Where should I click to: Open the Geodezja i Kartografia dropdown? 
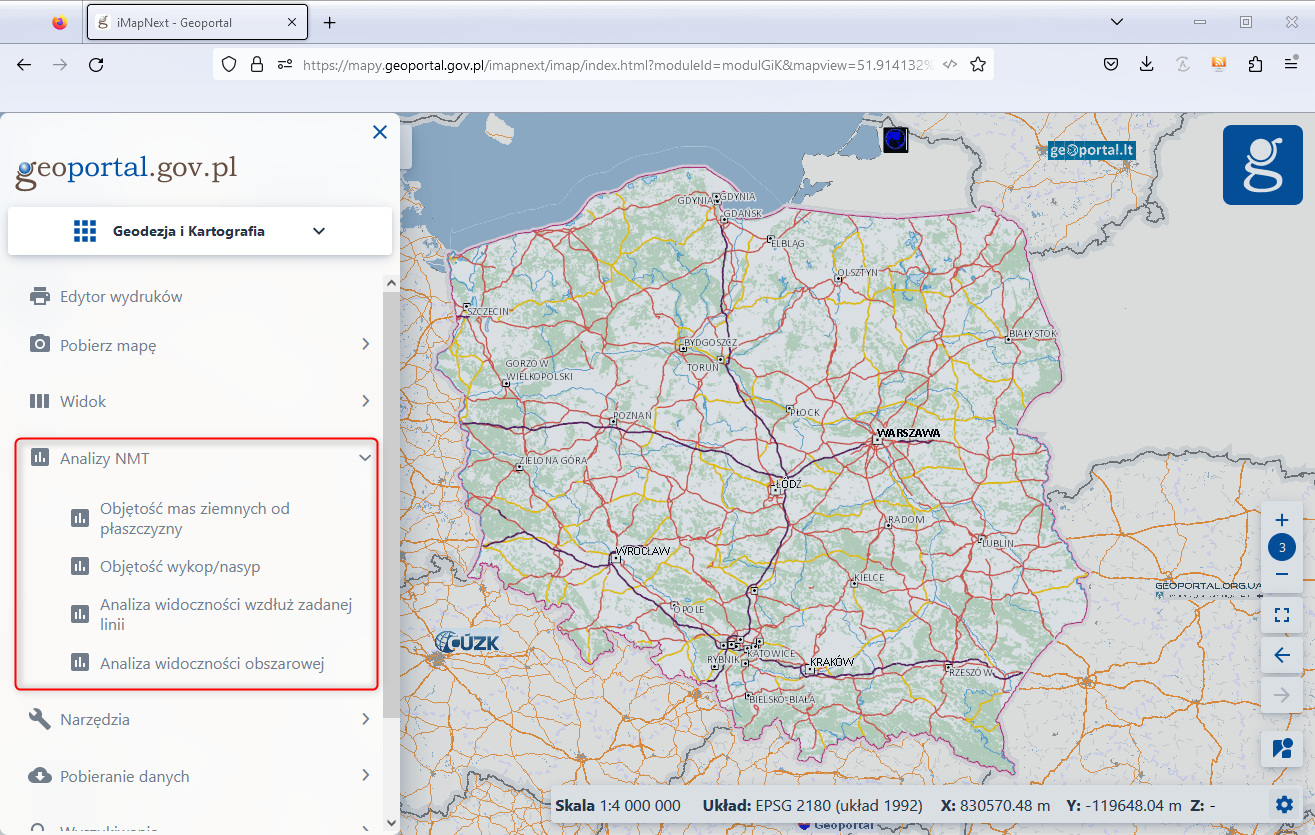200,231
